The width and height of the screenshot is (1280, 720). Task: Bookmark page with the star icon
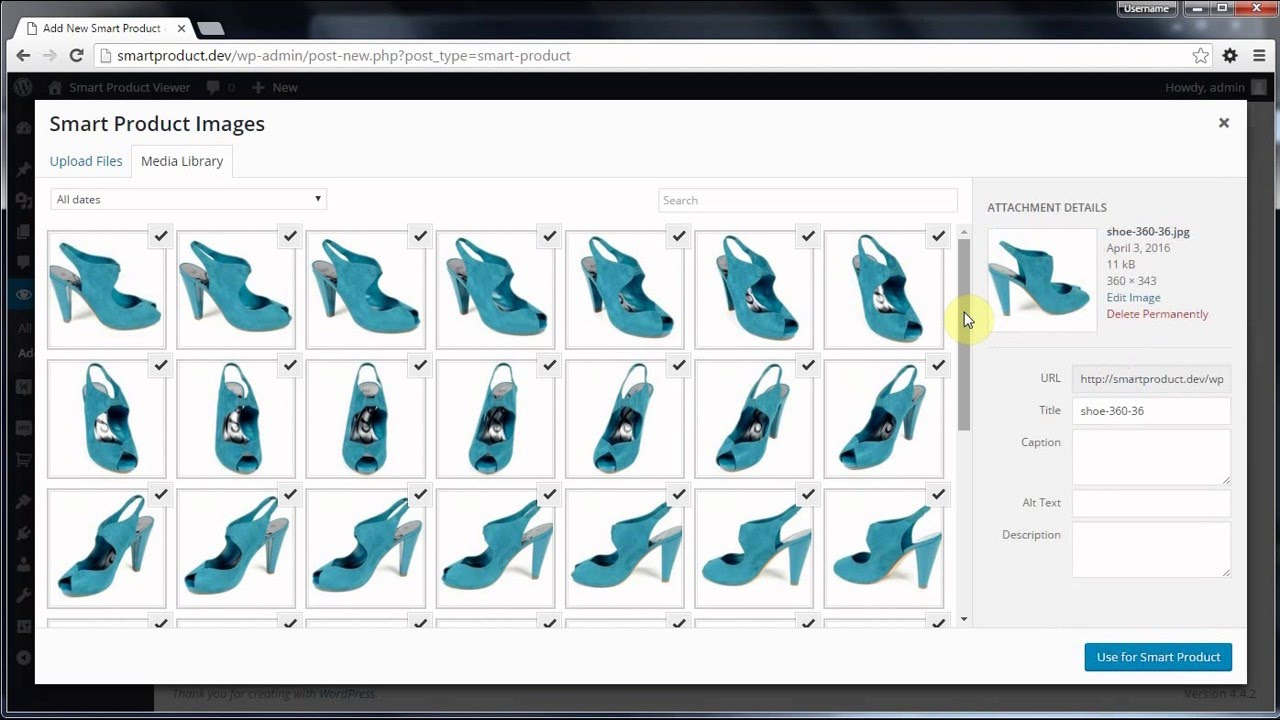pyautogui.click(x=1201, y=56)
